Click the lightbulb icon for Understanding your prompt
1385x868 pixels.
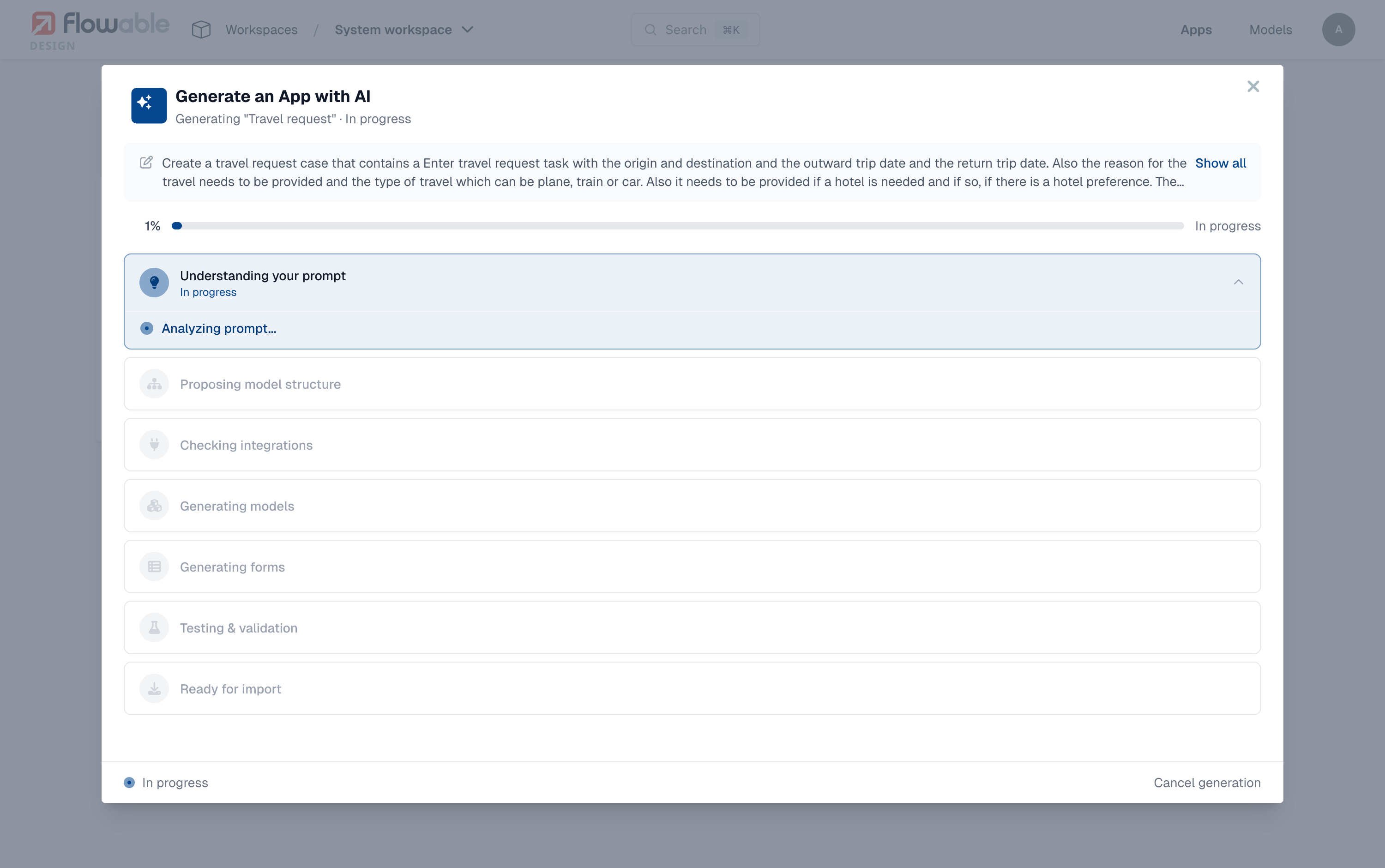pyautogui.click(x=154, y=283)
